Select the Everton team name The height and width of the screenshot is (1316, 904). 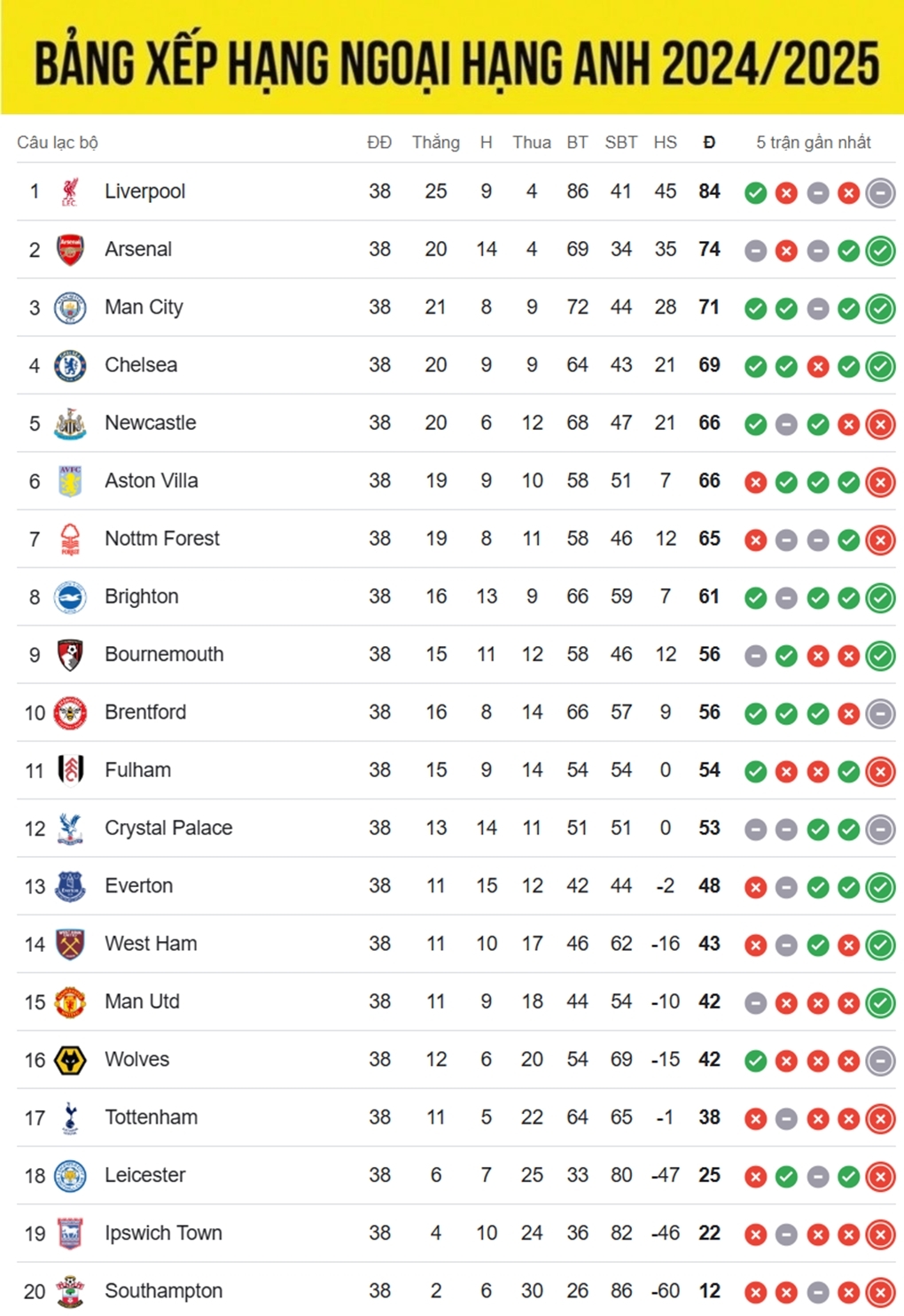click(x=139, y=885)
